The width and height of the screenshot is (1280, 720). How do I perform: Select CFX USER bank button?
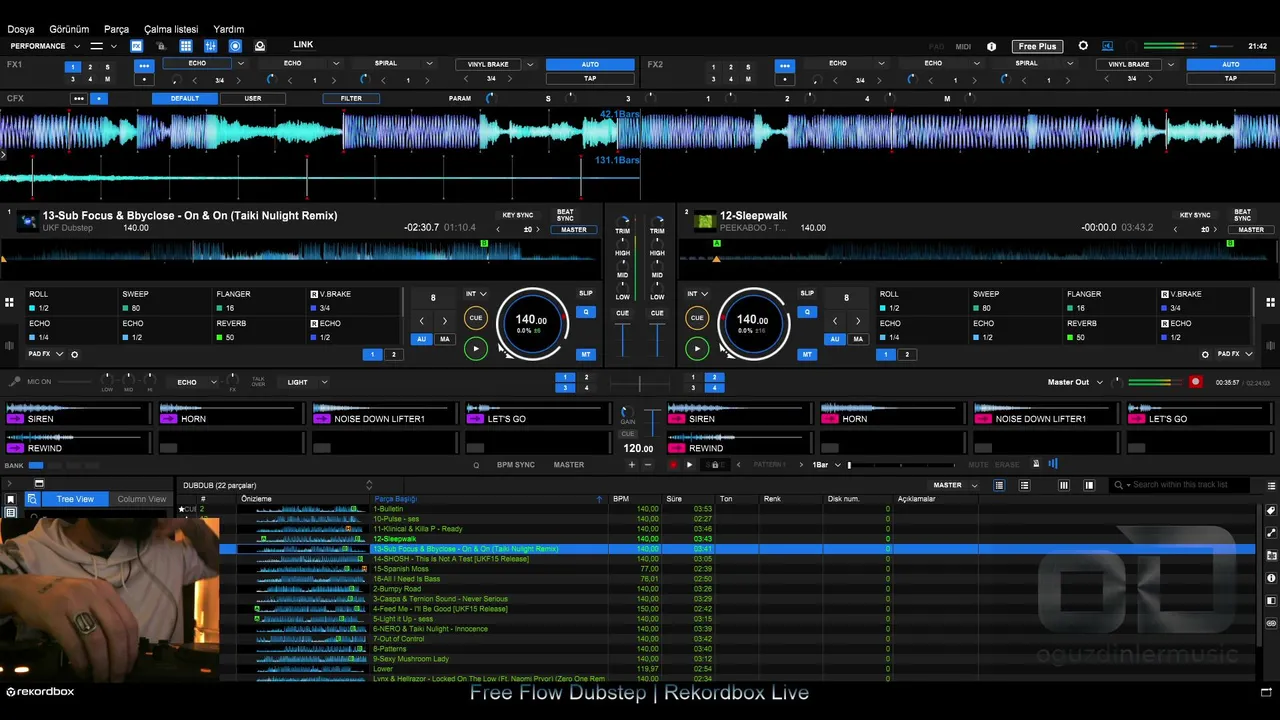pos(253,99)
